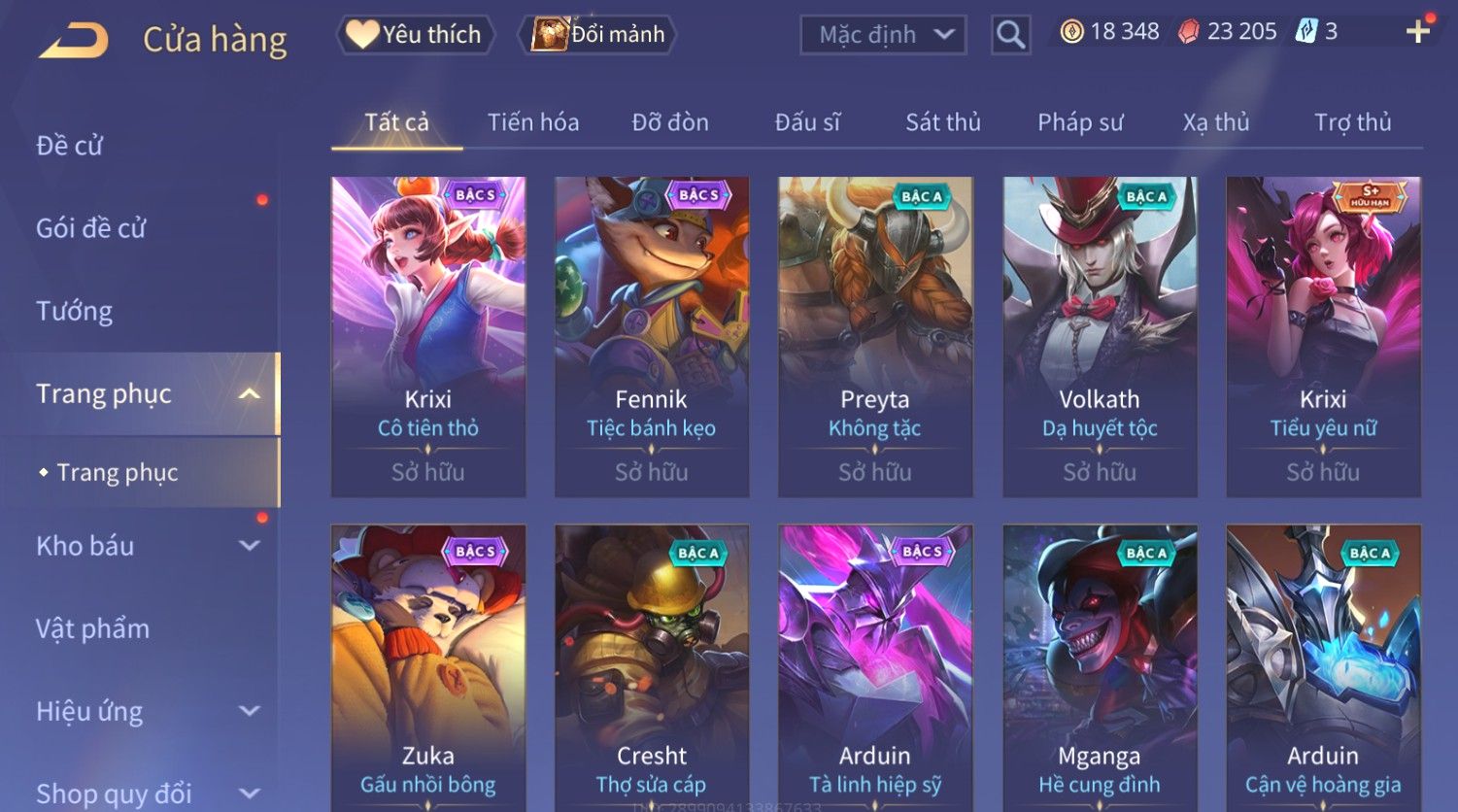Image resolution: width=1458 pixels, height=812 pixels.
Task: Select the Tiến hóa tab
Action: coord(533,122)
